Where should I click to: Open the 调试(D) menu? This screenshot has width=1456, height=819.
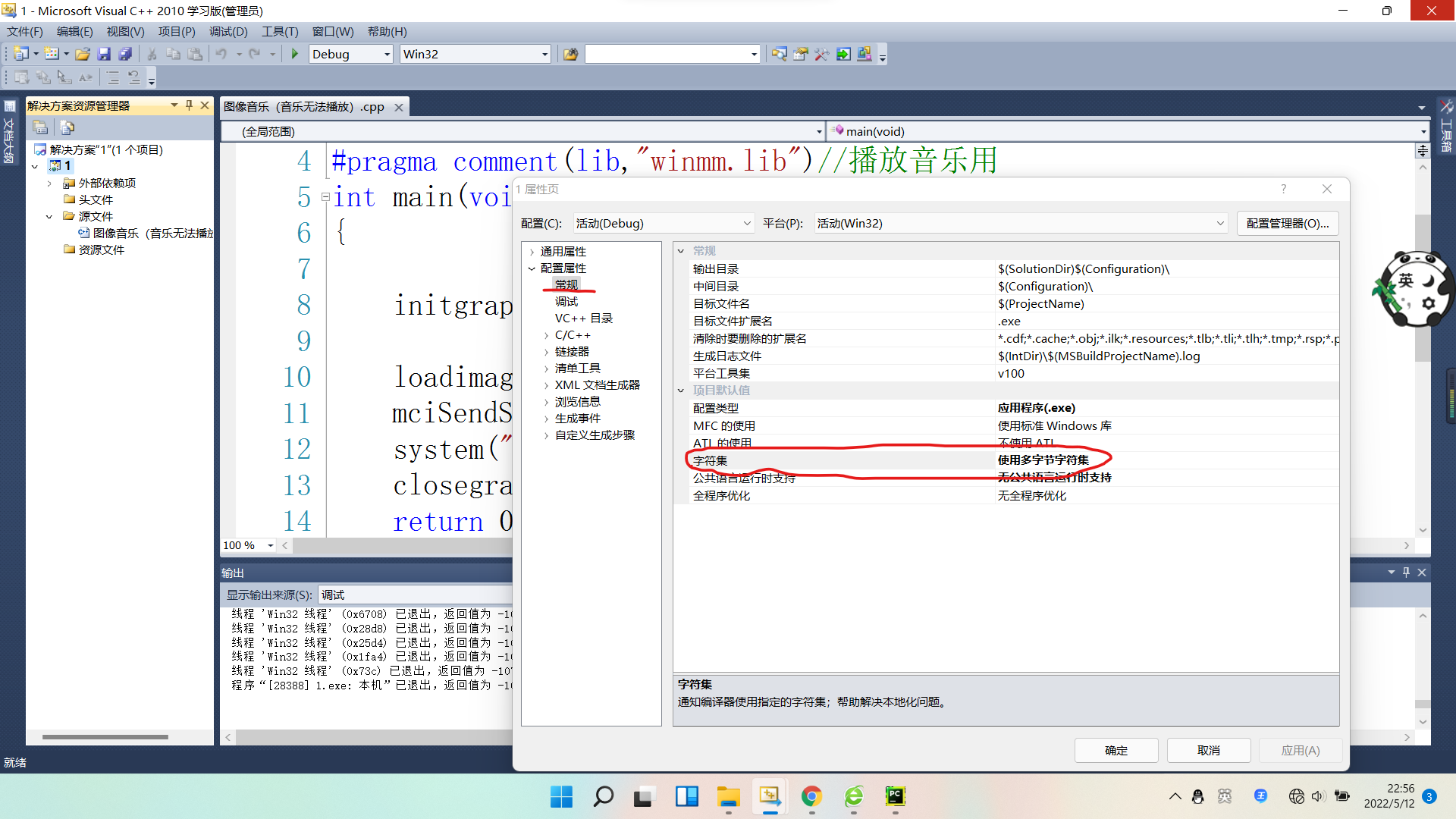coord(228,31)
